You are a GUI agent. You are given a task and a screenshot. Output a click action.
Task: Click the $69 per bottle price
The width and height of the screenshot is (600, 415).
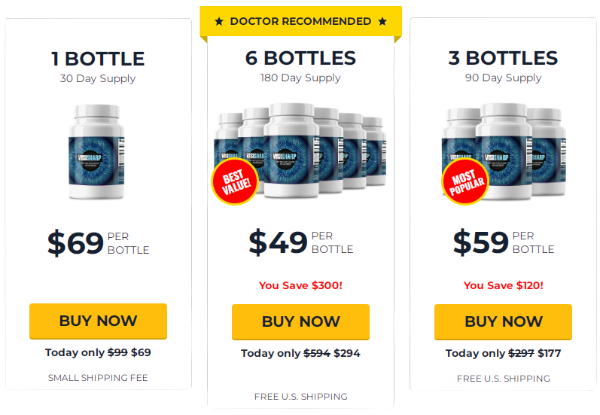click(x=98, y=243)
